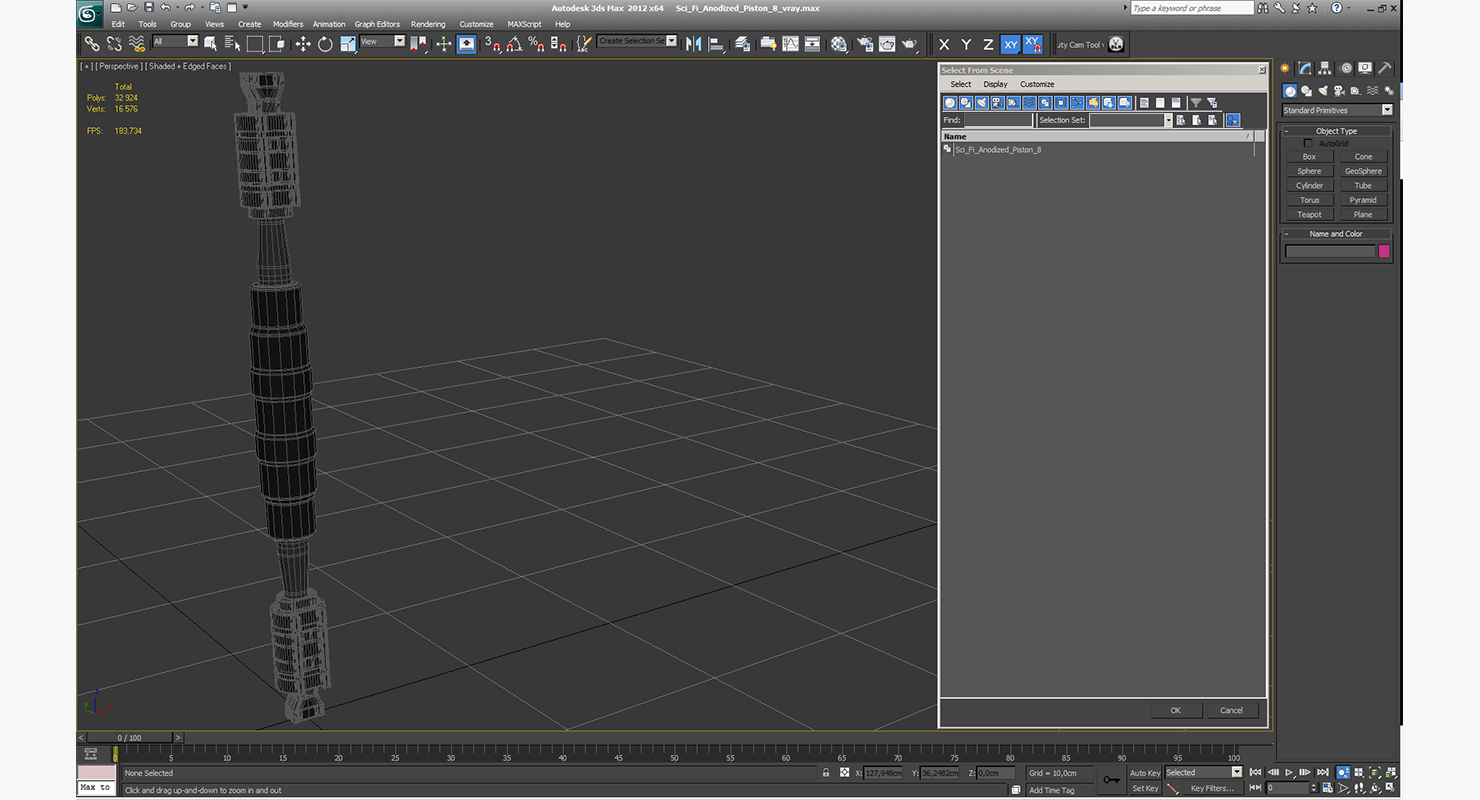This screenshot has height=800, width=1480.
Task: Select Sci_Fi_Anodized_Piston_8 in the list
Action: pos(998,150)
